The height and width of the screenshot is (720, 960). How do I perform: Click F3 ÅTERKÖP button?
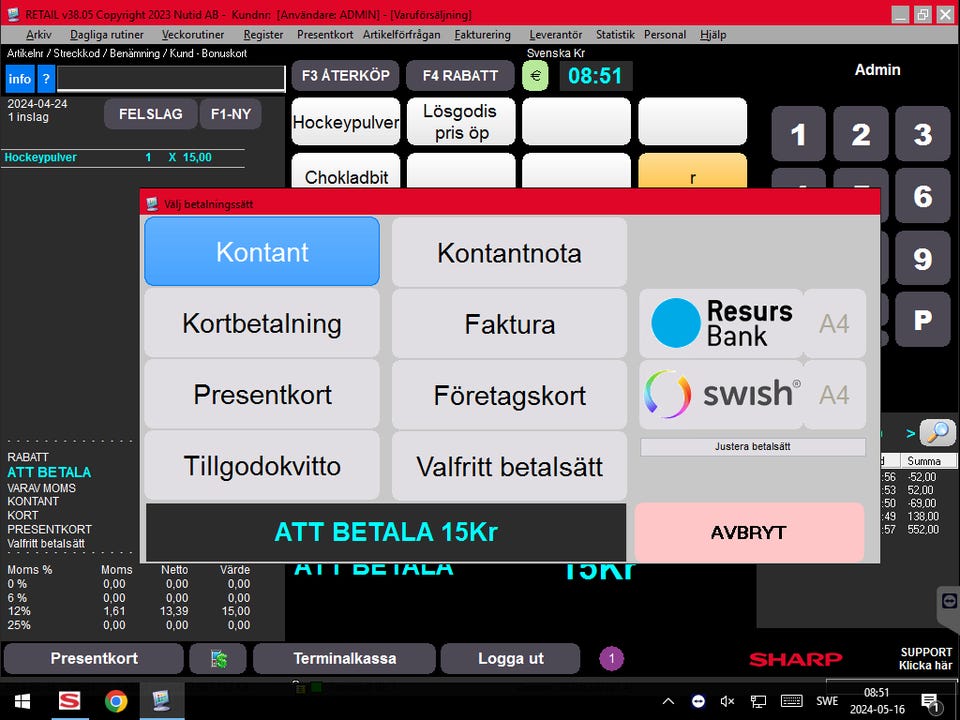click(345, 76)
